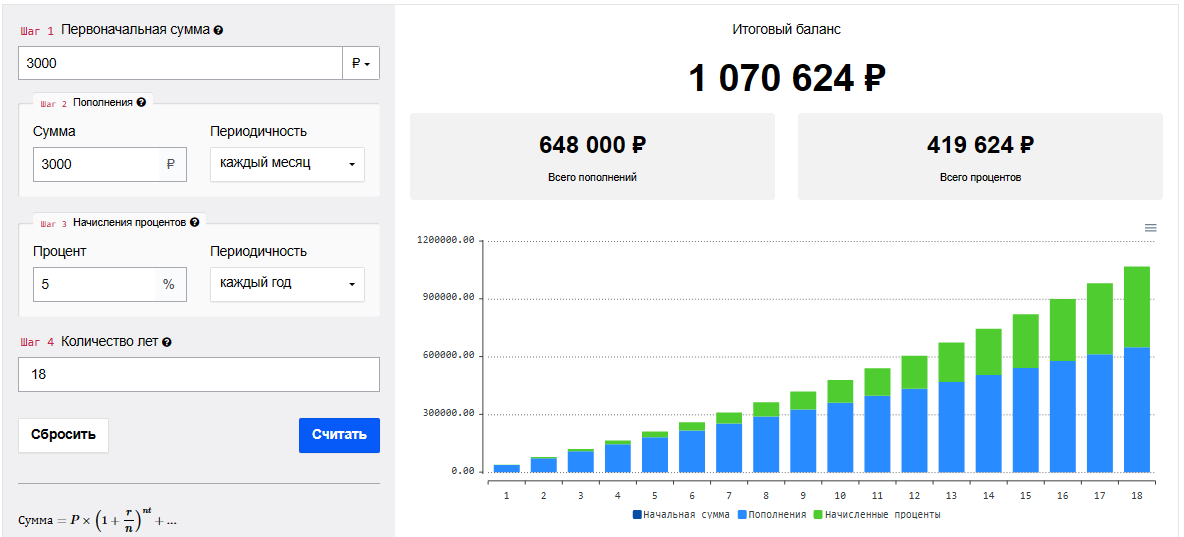Expand the 'каждый год' periodicity dropdown

287,284
